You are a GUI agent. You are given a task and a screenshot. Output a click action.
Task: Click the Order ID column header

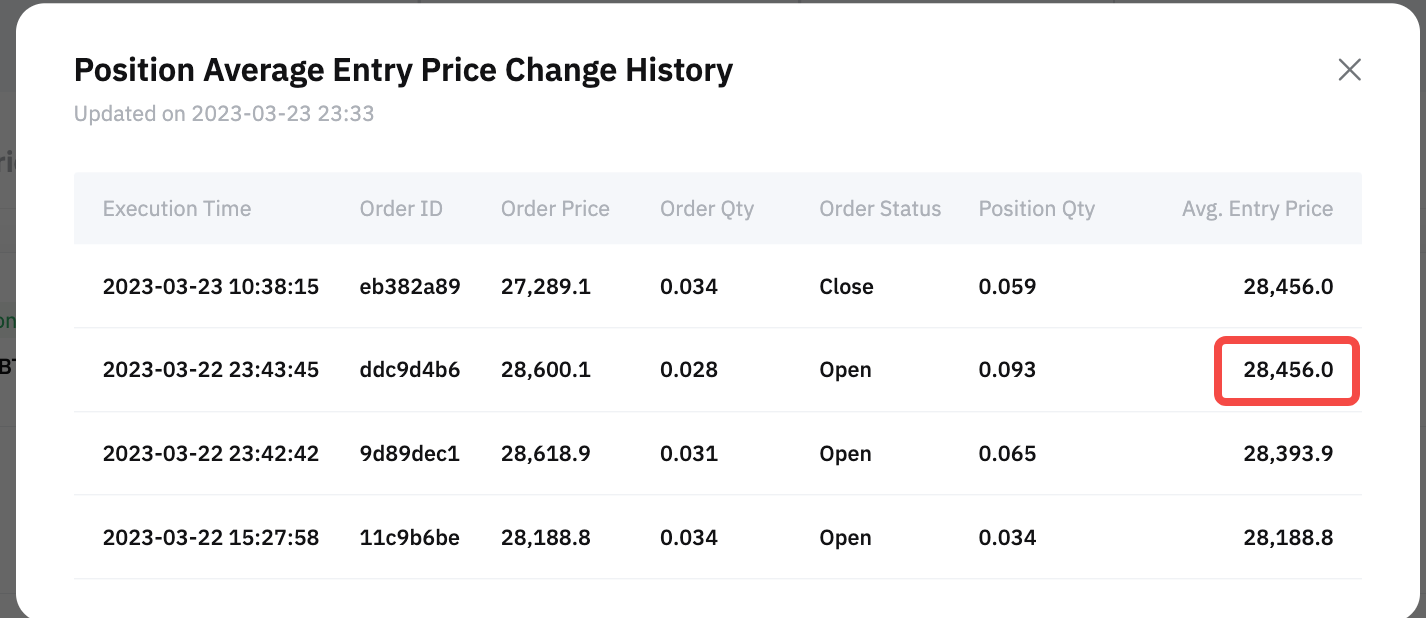coord(401,209)
